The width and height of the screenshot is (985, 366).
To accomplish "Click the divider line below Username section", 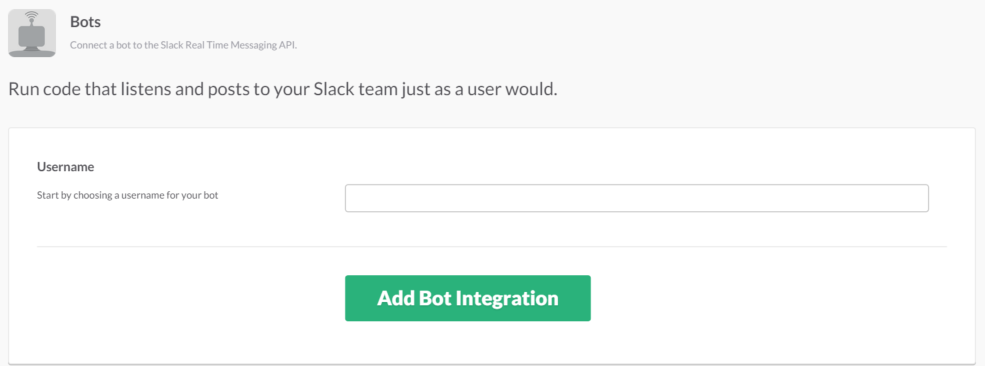I will (492, 246).
